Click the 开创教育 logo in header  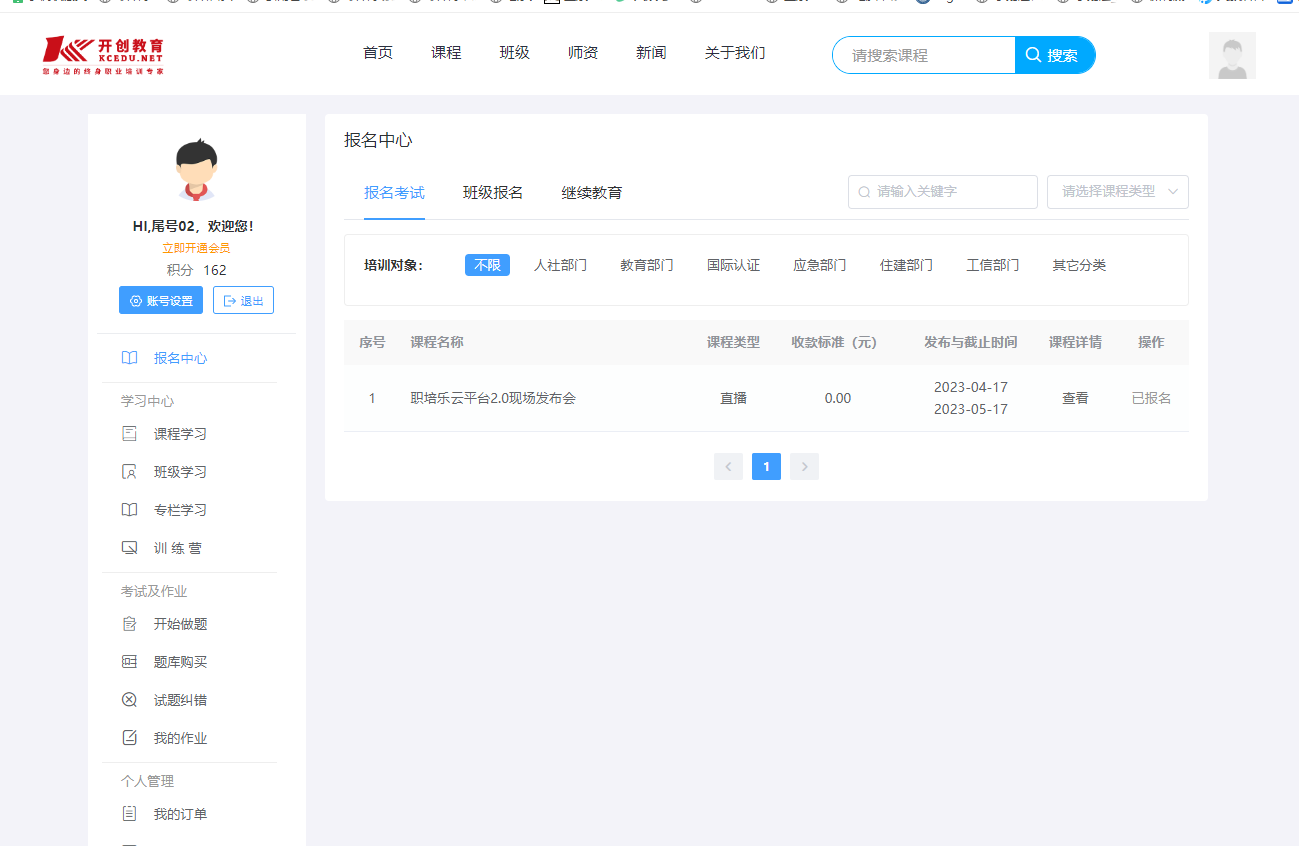coord(103,56)
